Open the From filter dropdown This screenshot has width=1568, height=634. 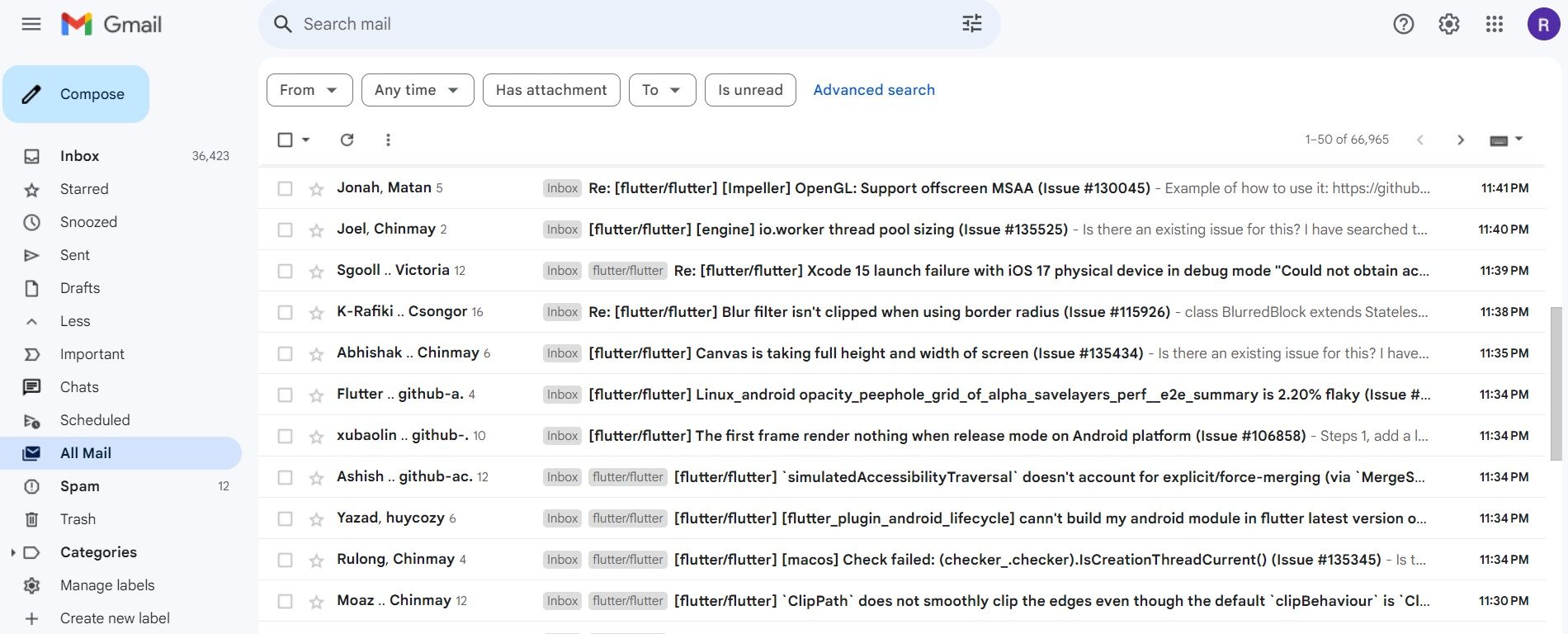point(309,90)
